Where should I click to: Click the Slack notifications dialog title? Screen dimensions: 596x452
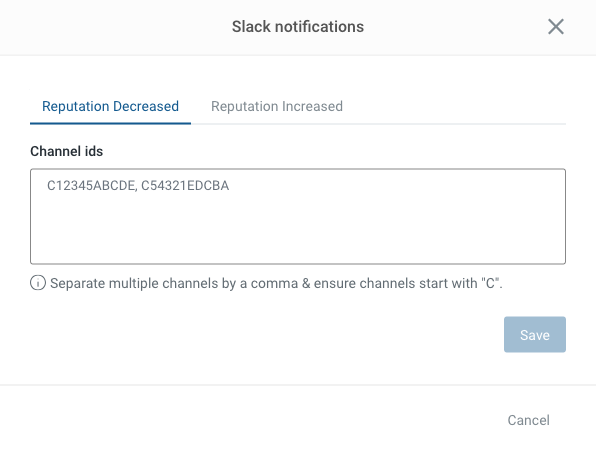298,27
